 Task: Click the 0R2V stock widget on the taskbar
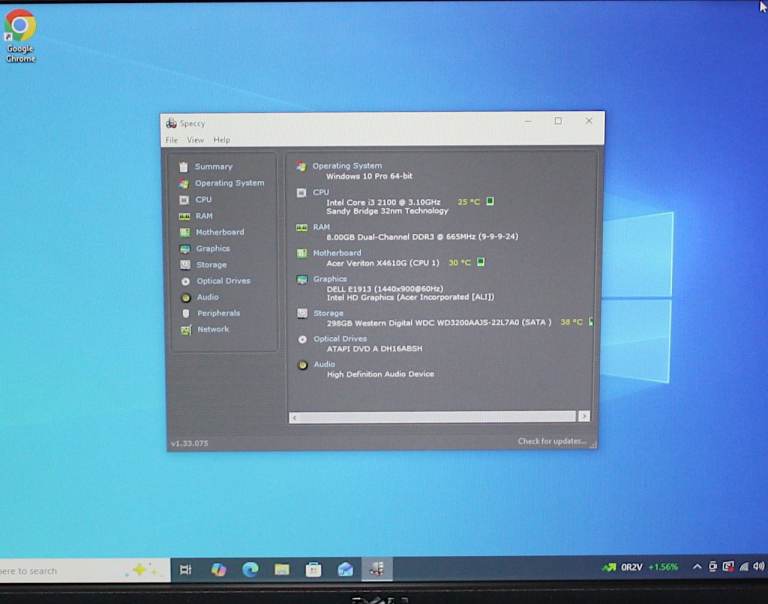(x=640, y=567)
